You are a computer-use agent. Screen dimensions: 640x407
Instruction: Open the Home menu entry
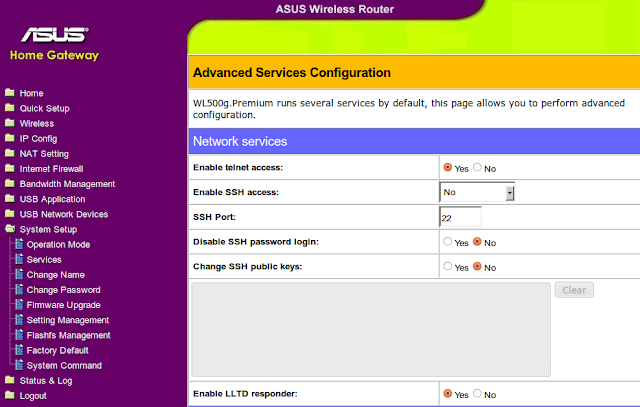coord(31,93)
